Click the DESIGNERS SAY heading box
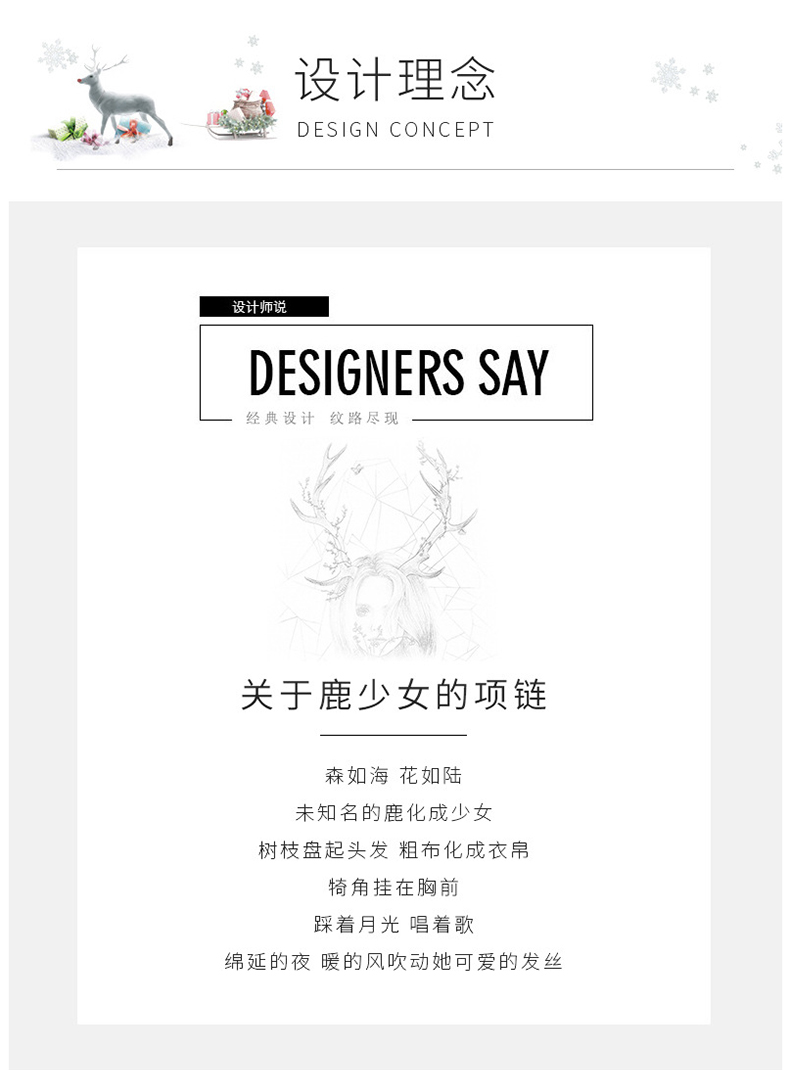790x1070 pixels. coord(396,373)
